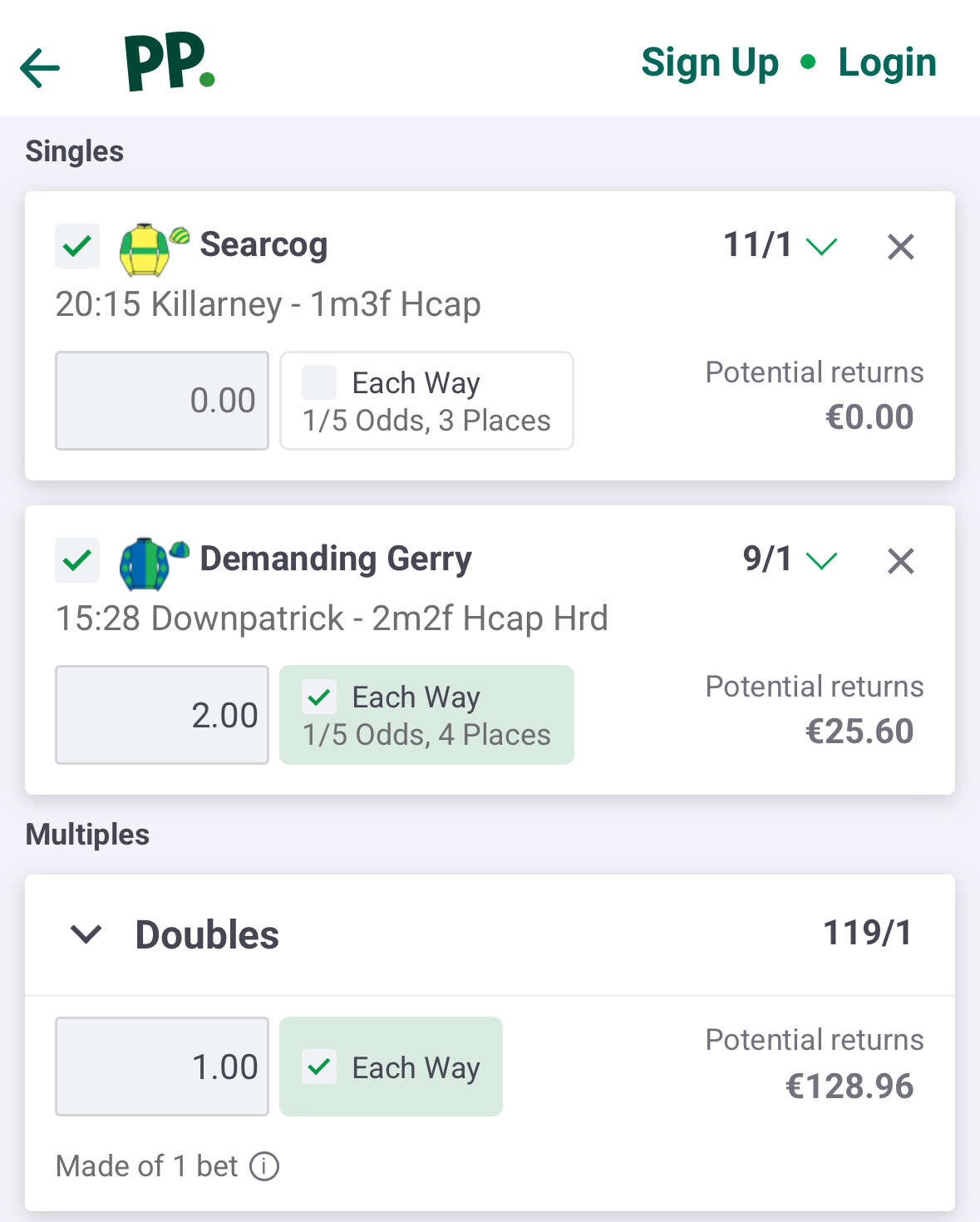
Task: Focus the Searcog stake field showing 0.00
Action: tap(162, 401)
